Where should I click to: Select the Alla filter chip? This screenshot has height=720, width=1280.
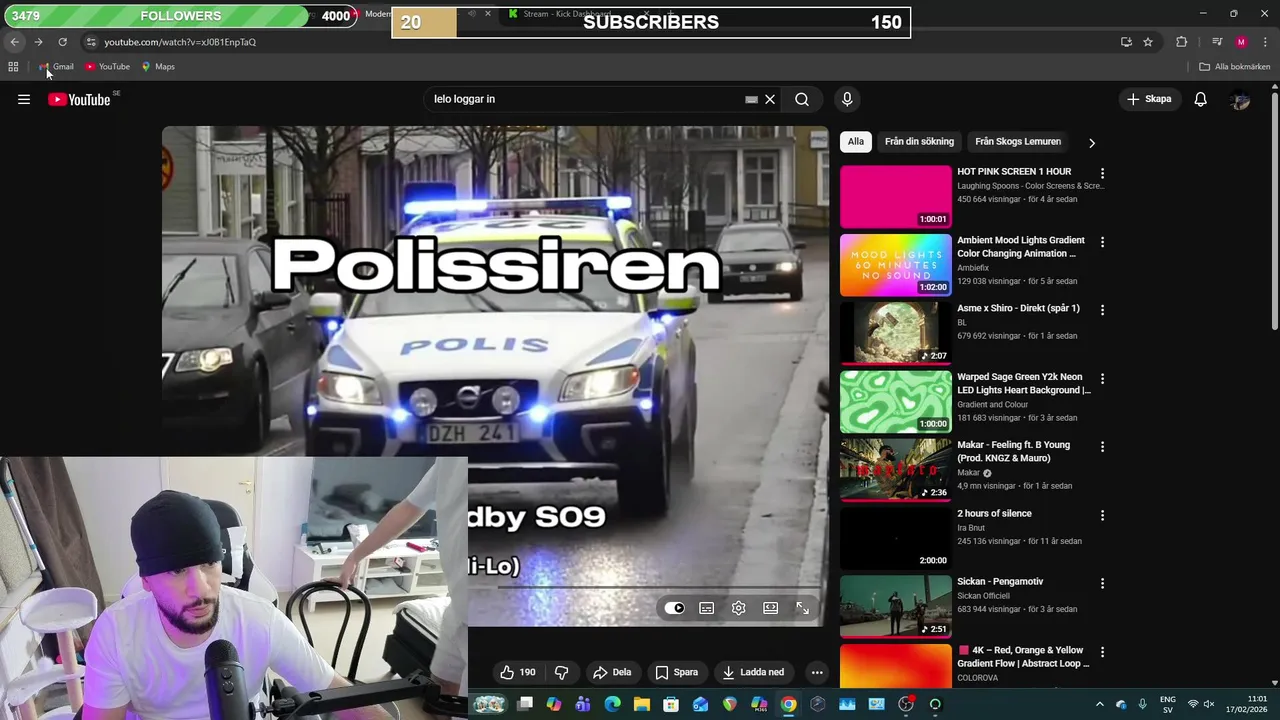click(x=856, y=142)
